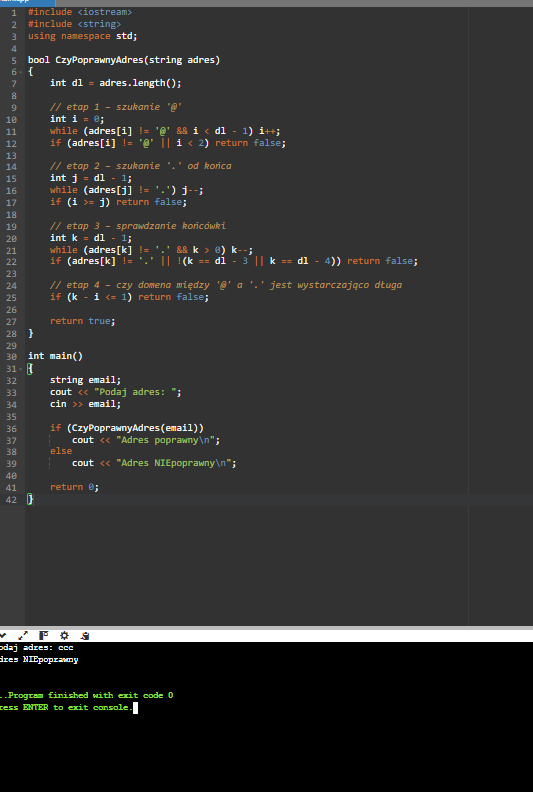Click line number 22 in the gutter
The image size is (533, 792).
[11, 262]
